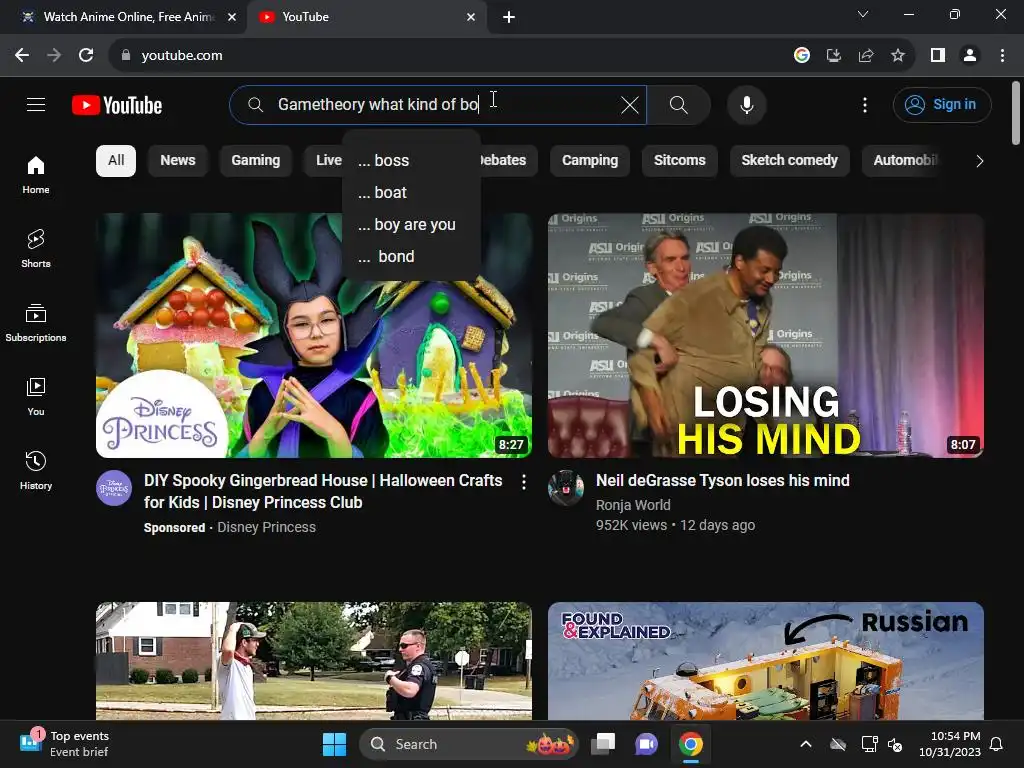Open the Disney Princess channel name link

(266, 527)
